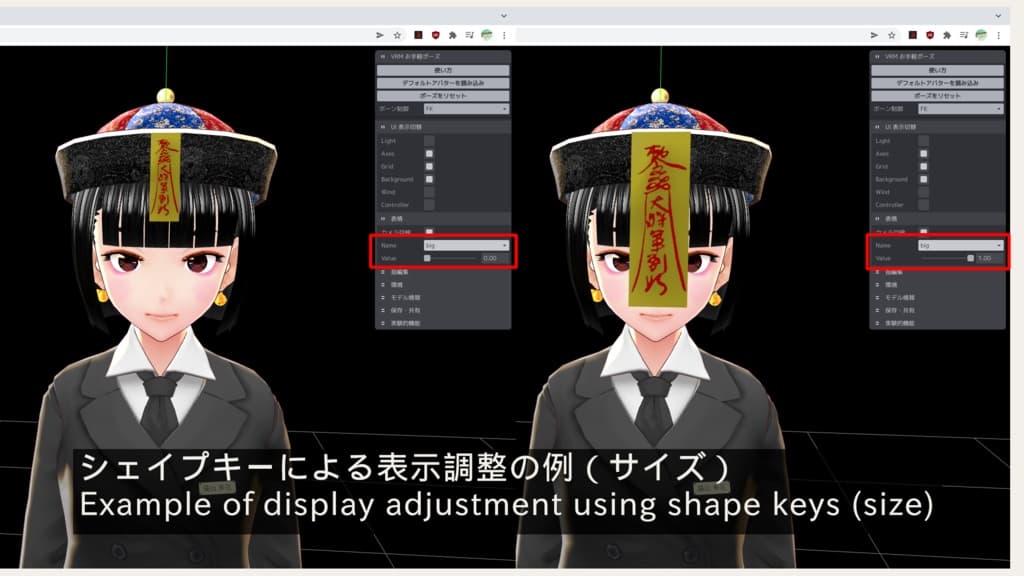
Task: Open the green extension icon in right toolbar
Action: pos(981,35)
